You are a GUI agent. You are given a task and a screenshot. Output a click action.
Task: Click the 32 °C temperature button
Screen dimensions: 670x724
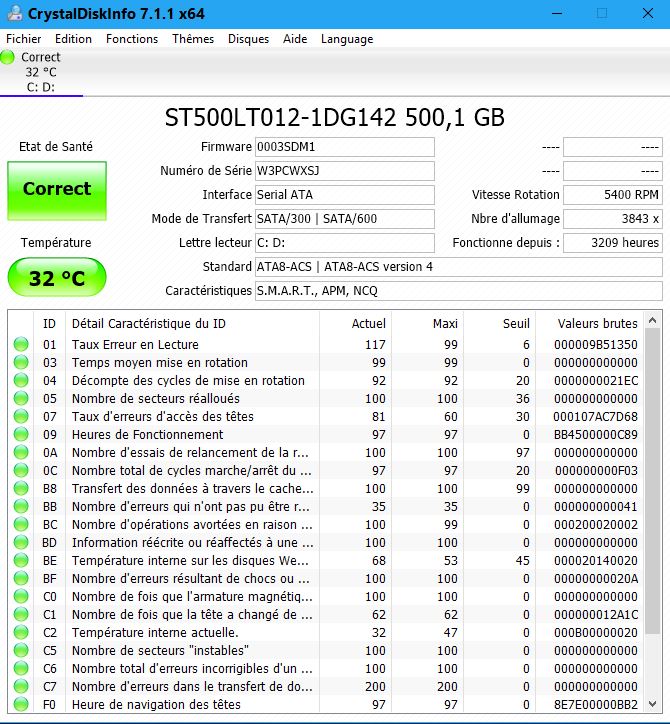(x=57, y=277)
